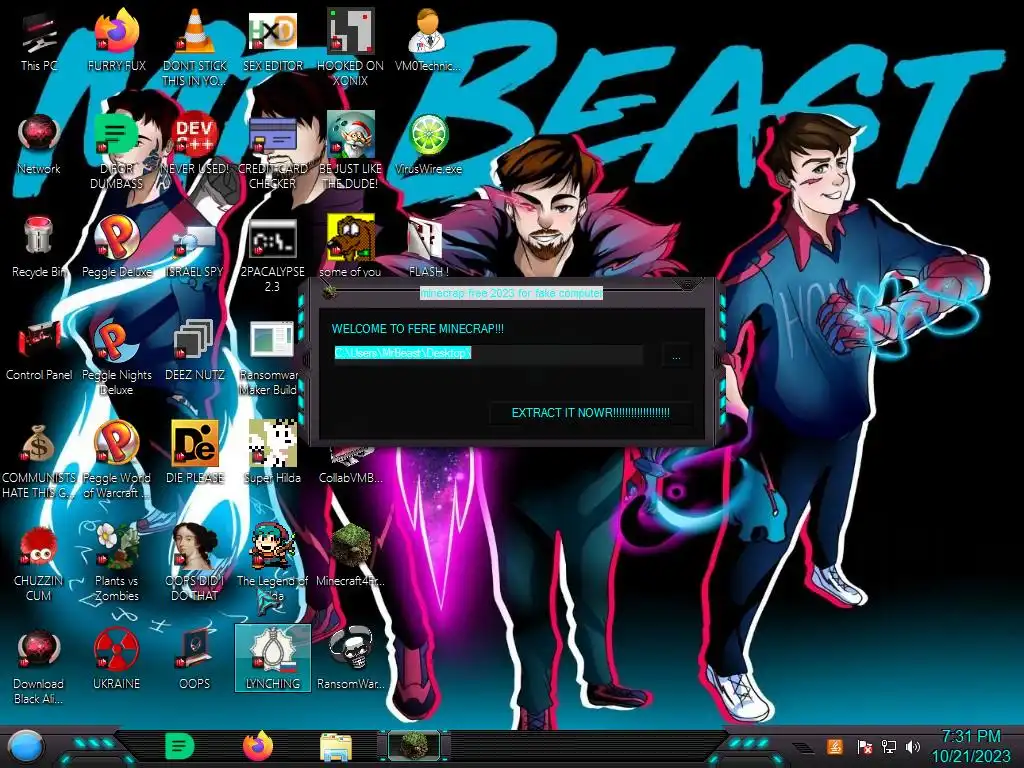1024x768 pixels.
Task: Close the minecrap free 2023 dialog
Action: pos(687,285)
